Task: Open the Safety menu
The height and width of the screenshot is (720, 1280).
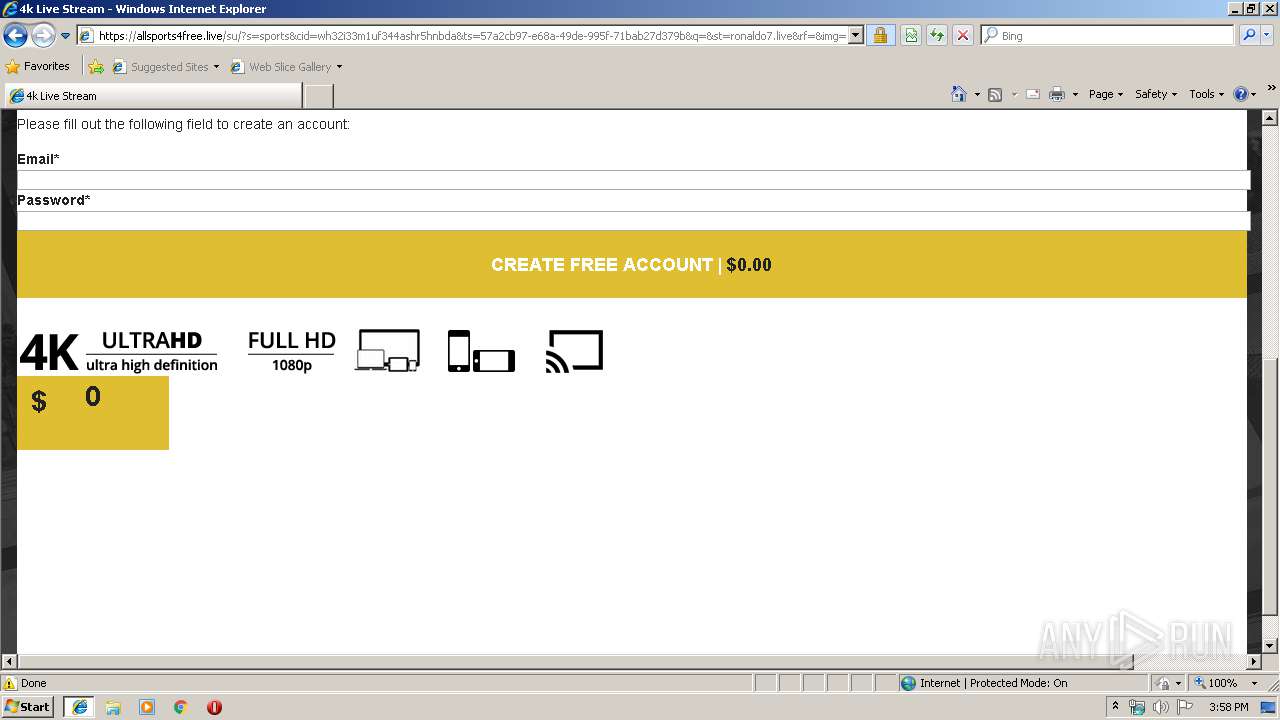Action: [1156, 94]
